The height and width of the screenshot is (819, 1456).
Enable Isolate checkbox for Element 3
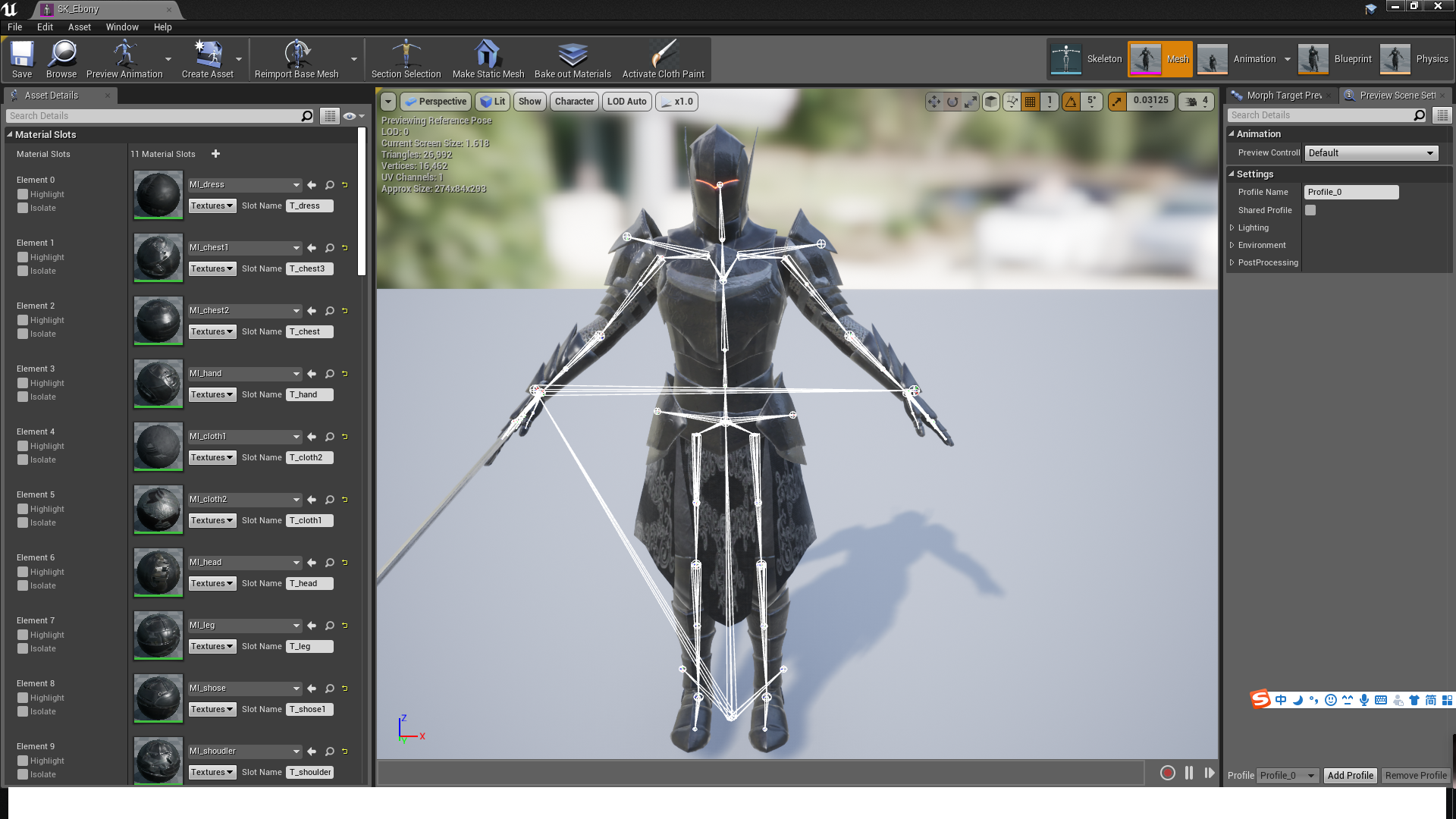23,397
